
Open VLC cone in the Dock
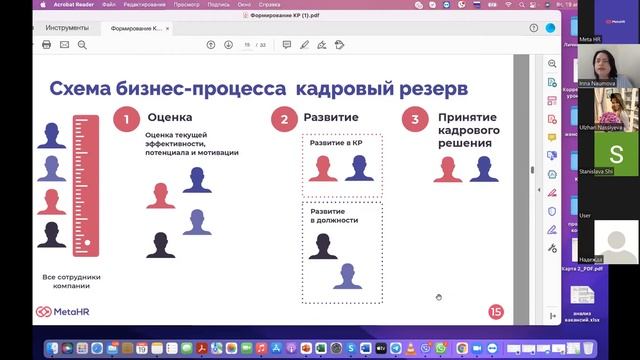point(411,348)
